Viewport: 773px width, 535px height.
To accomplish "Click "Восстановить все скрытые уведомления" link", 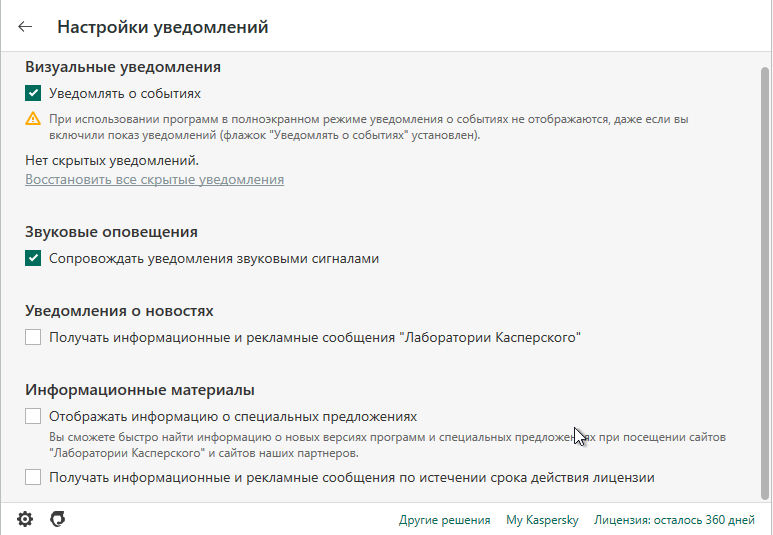I will point(154,180).
